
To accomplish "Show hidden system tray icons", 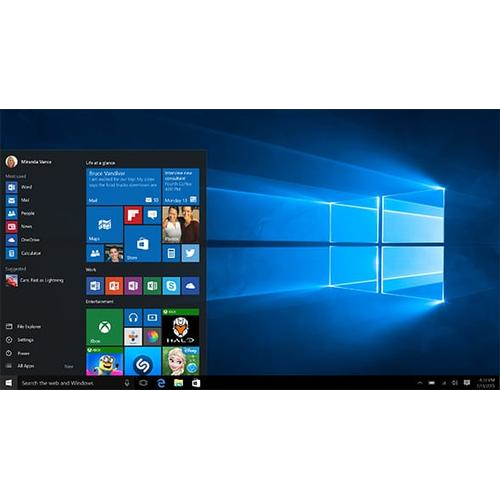I will tap(420, 383).
